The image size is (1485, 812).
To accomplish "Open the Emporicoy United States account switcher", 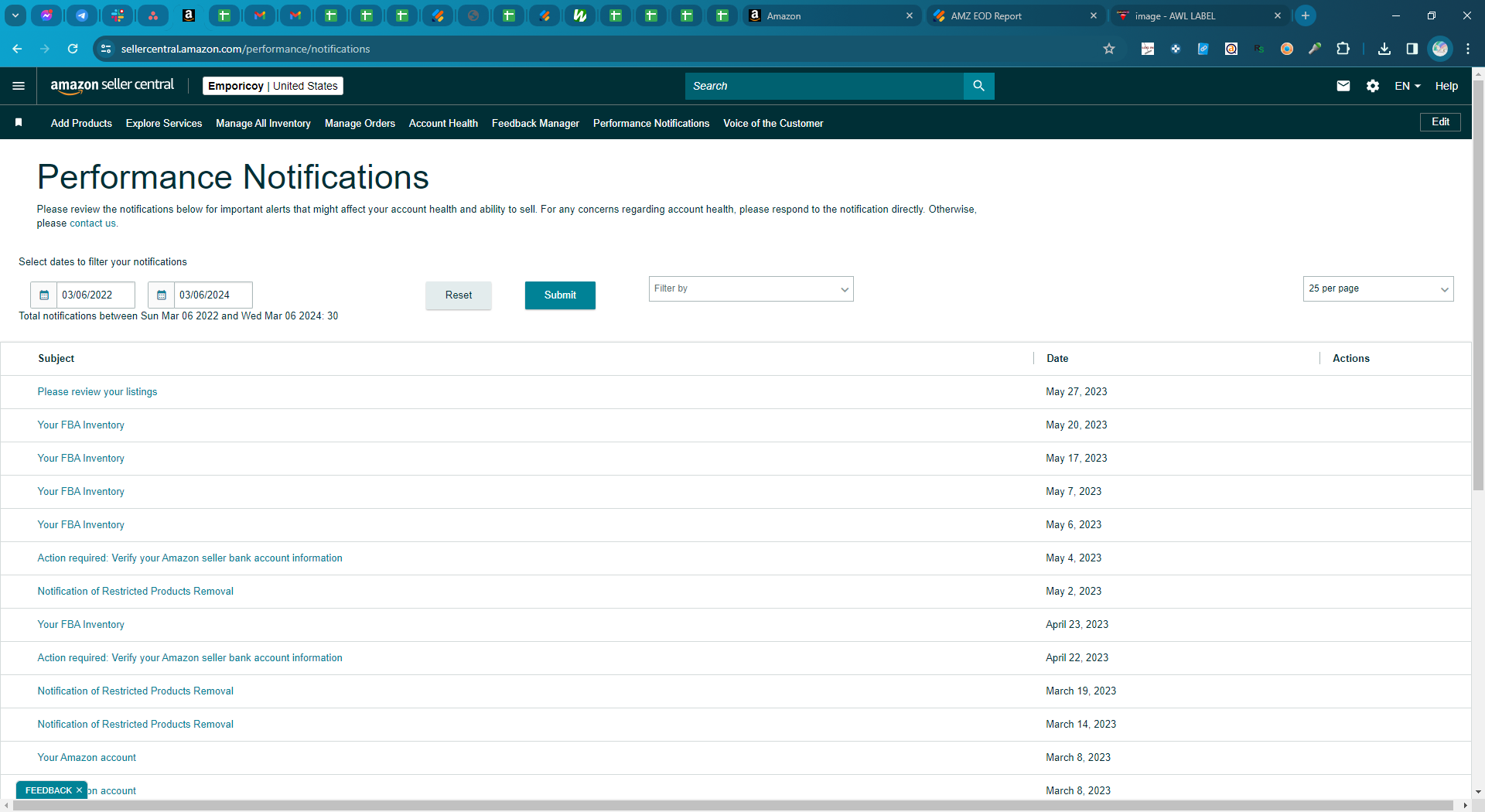I will tap(273, 86).
